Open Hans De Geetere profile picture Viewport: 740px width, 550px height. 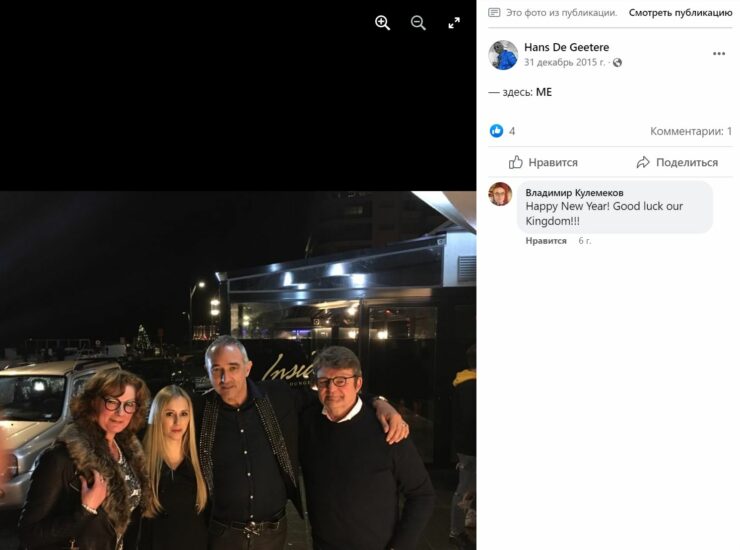coord(503,55)
